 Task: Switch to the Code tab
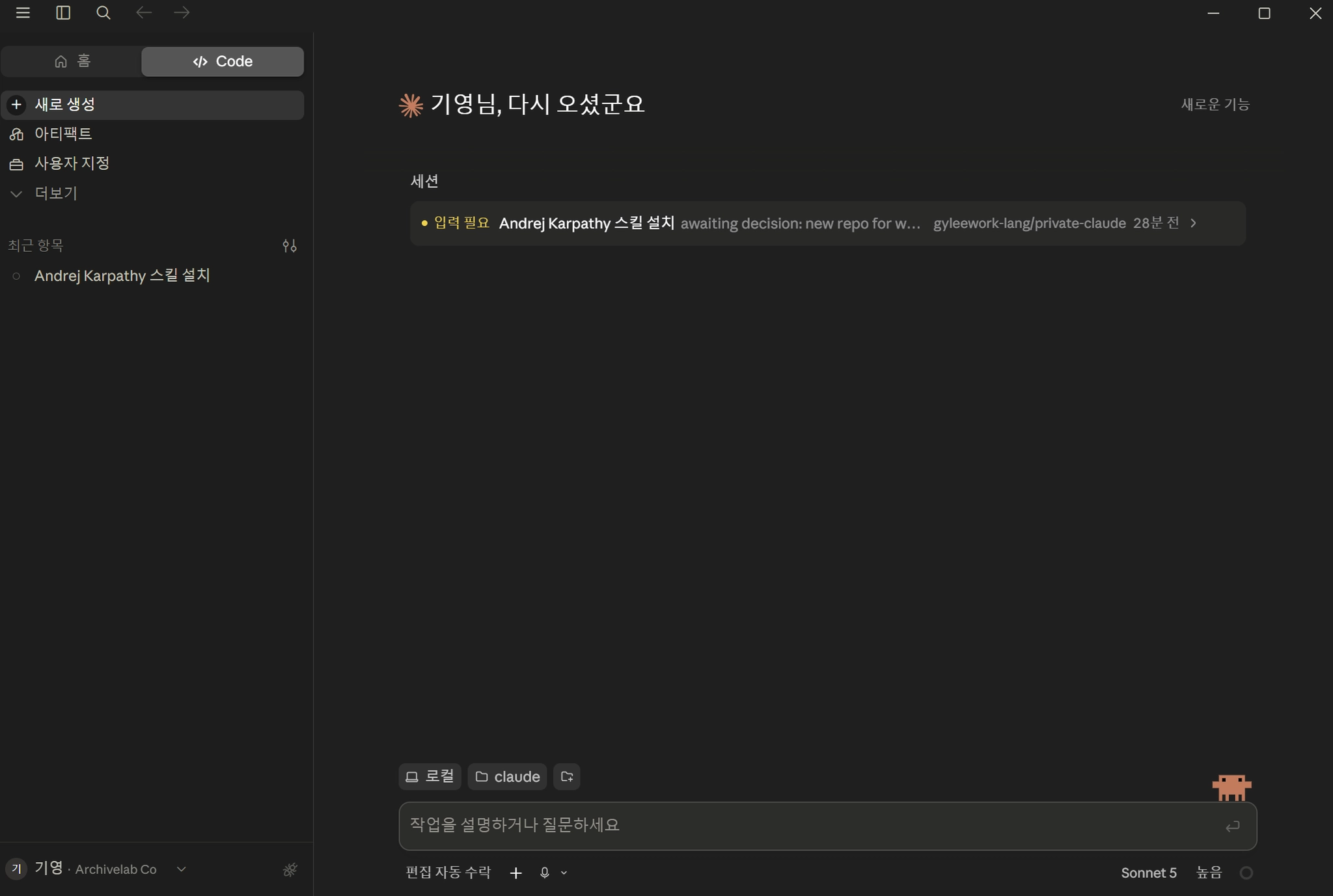click(x=223, y=61)
